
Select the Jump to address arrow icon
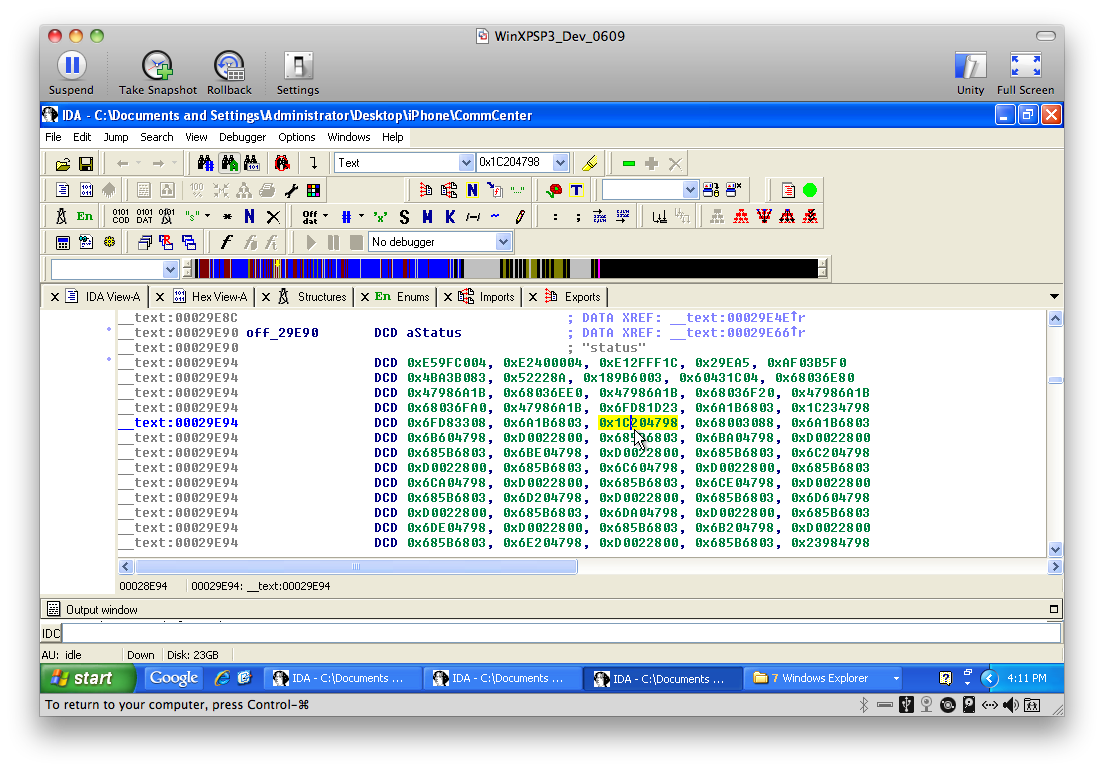[x=314, y=162]
